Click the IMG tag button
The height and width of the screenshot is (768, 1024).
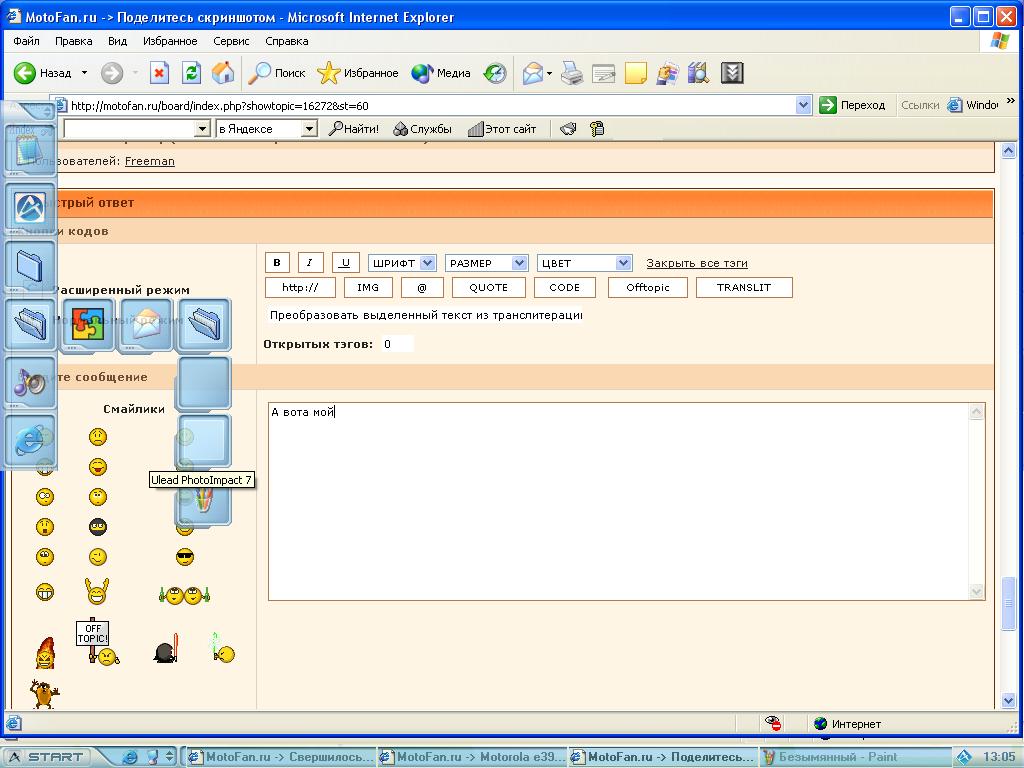[368, 287]
